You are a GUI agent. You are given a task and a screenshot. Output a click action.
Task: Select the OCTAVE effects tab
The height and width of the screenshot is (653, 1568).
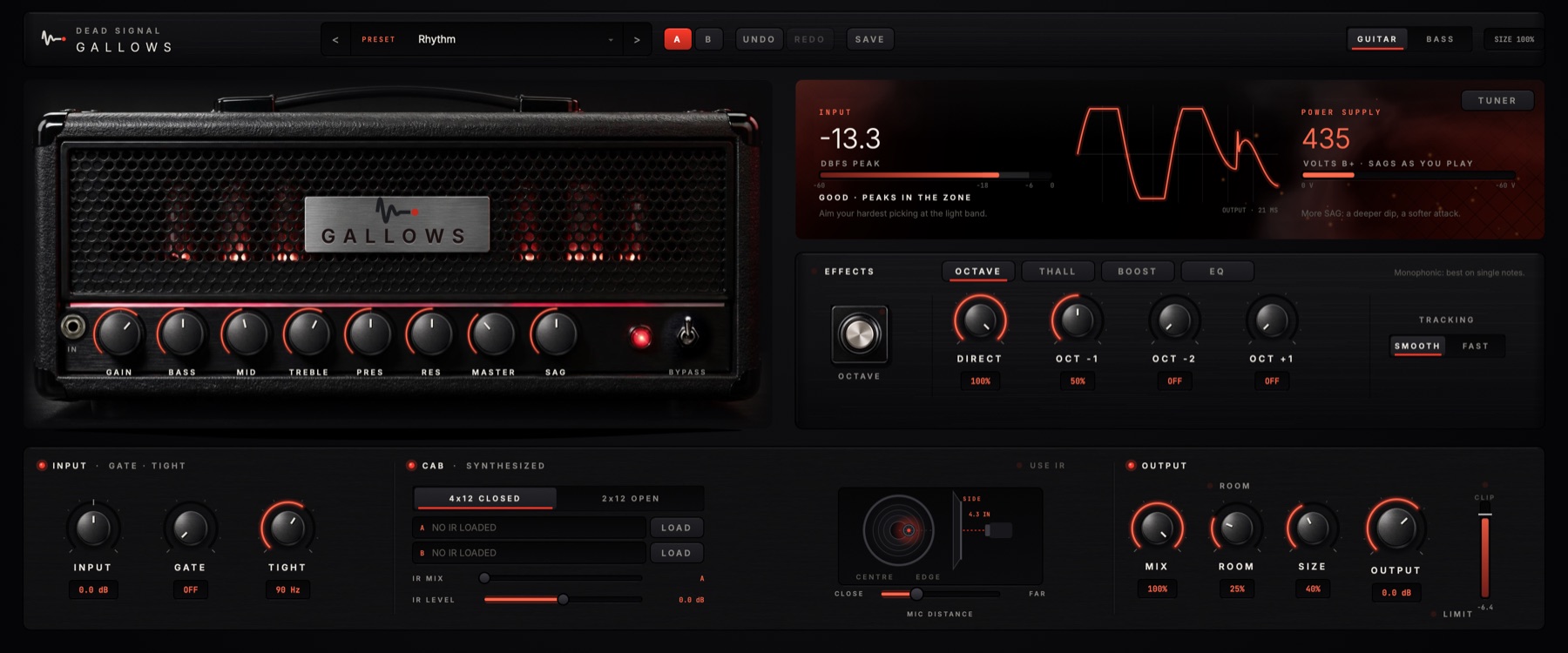[977, 271]
